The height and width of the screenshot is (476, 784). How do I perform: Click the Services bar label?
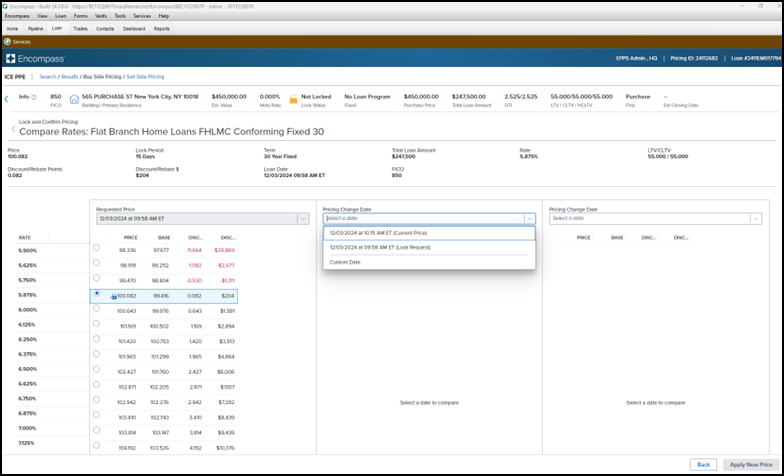tap(22, 42)
